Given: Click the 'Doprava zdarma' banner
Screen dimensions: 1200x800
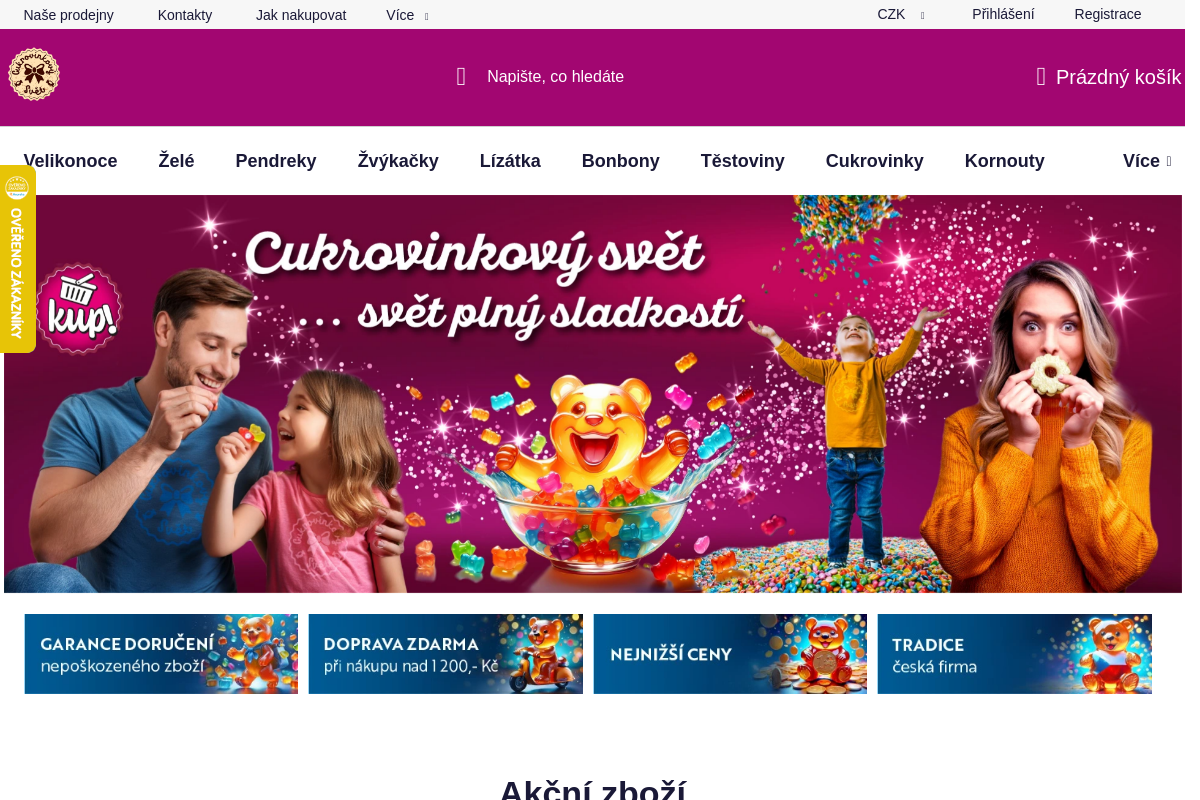Looking at the screenshot, I should 446,654.
